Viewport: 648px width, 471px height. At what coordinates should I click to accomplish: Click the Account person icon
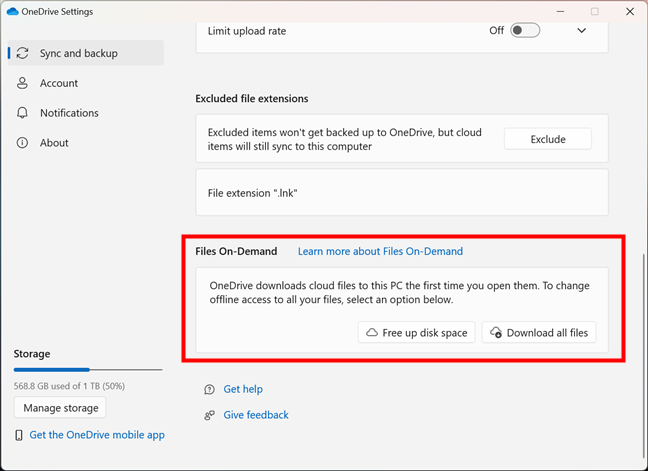coord(22,83)
